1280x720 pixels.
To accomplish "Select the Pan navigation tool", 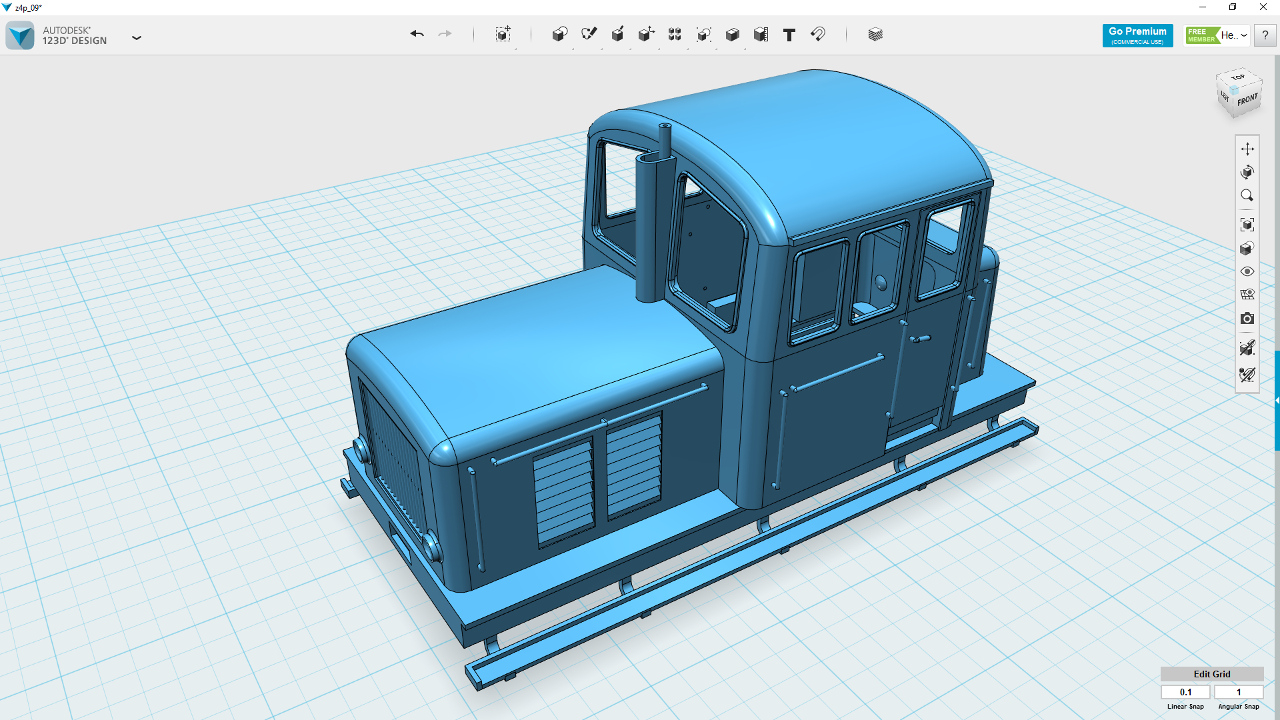I will point(1247,148).
